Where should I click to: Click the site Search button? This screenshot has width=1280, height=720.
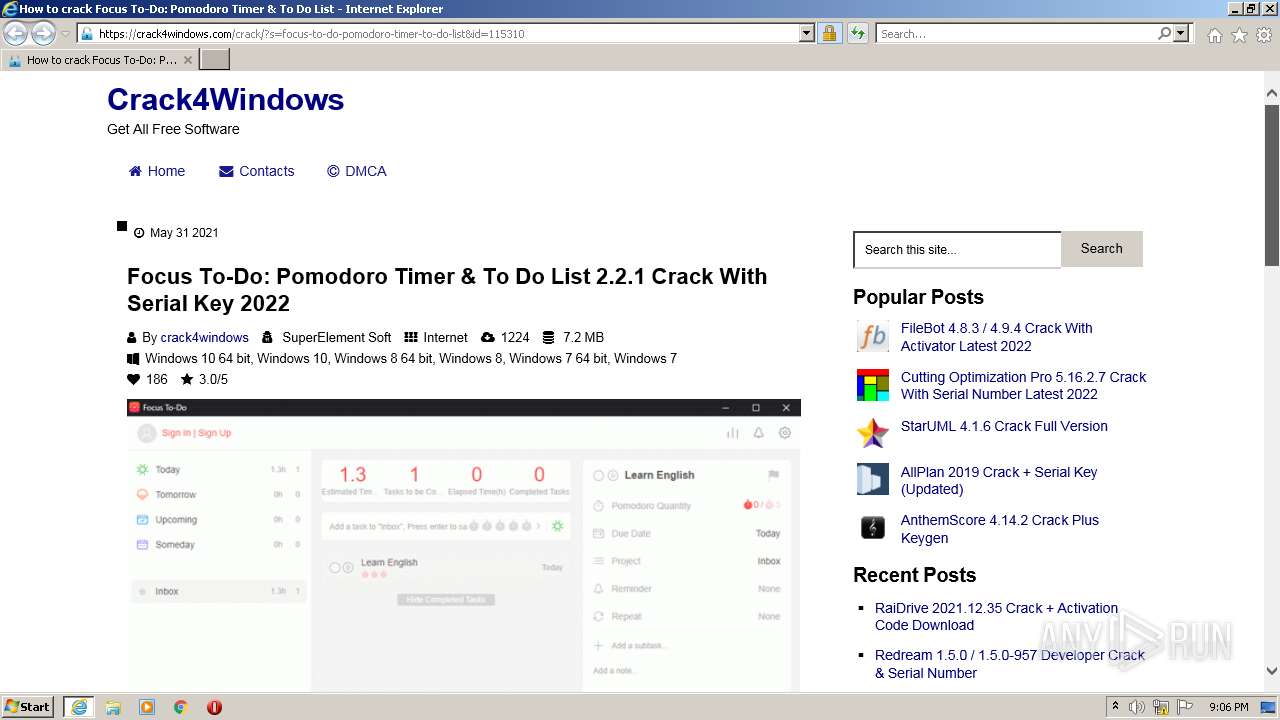pos(1101,249)
